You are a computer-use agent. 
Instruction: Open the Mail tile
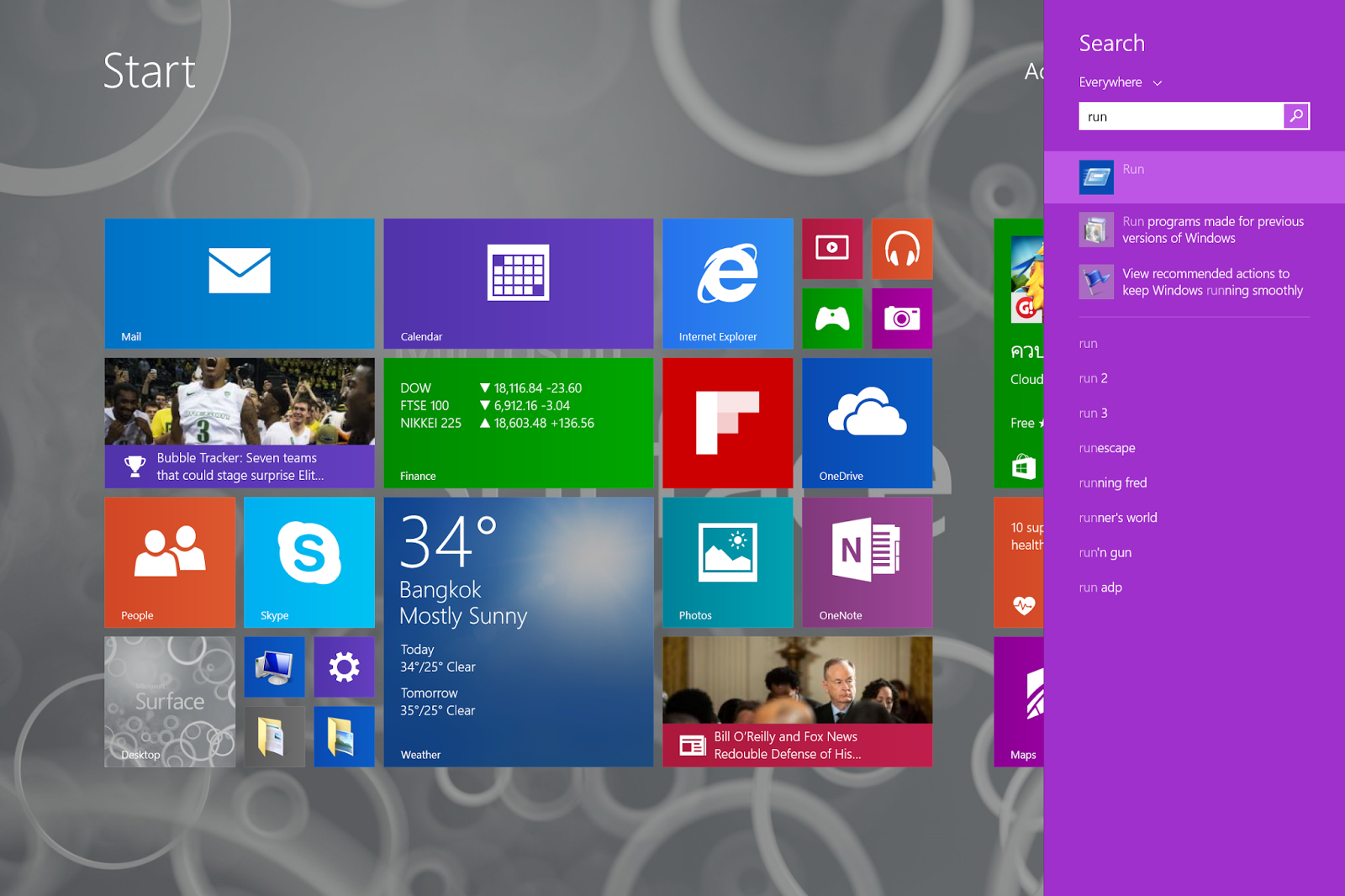tap(240, 283)
